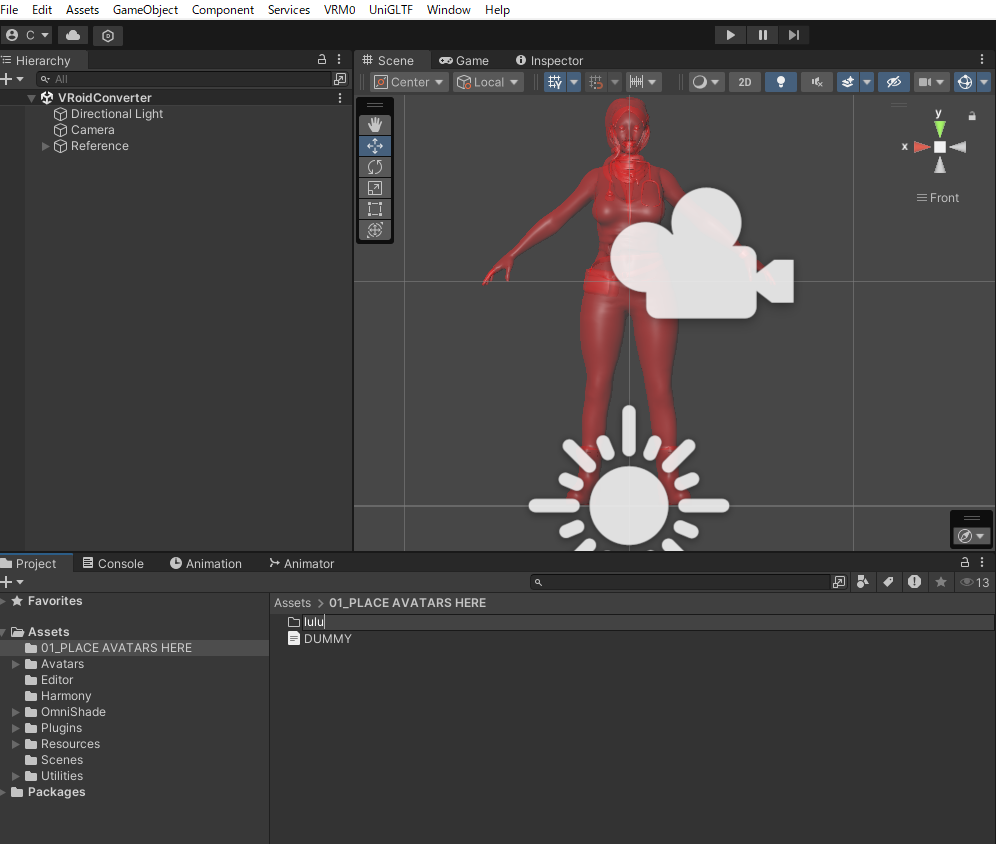The height and width of the screenshot is (844, 996).
Task: Toggle hidden packages visibility eye counter
Action: pyautogui.click(x=974, y=582)
